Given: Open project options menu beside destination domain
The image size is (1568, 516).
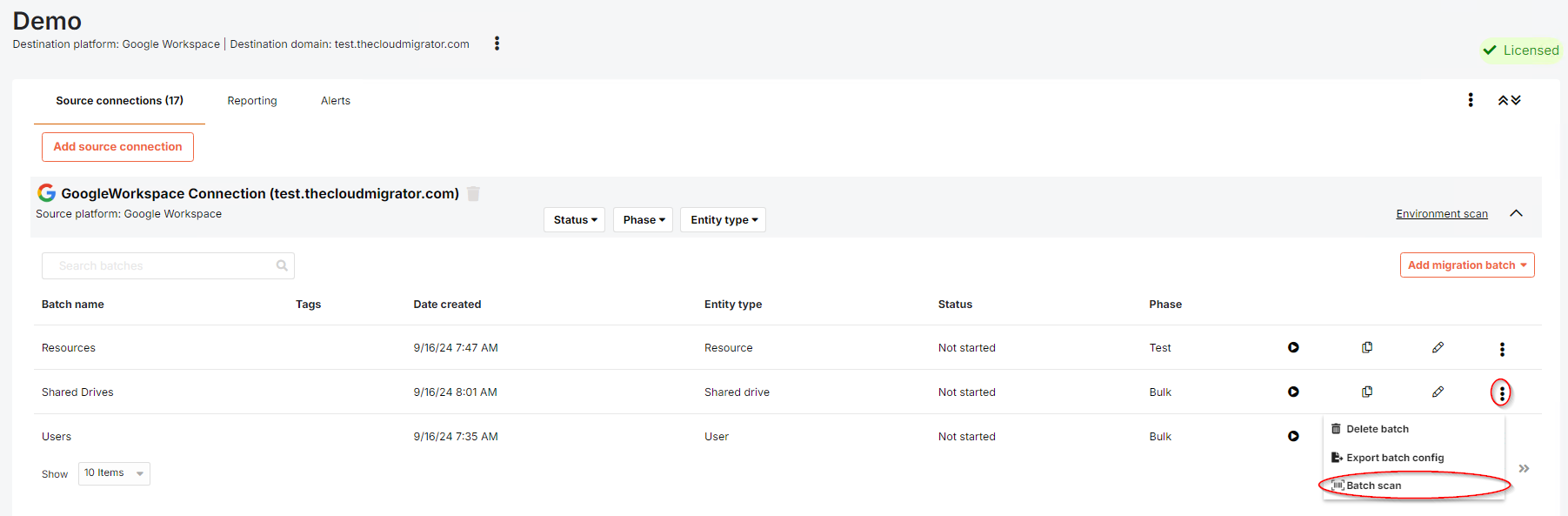Looking at the screenshot, I should (x=497, y=44).
